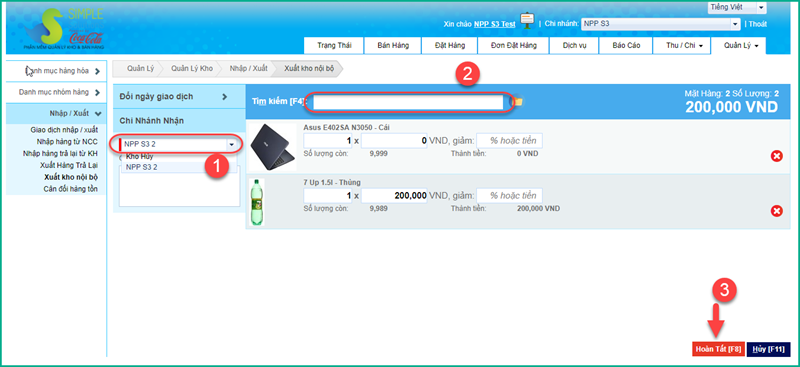The width and height of the screenshot is (800, 367).
Task: Switch to the Báo Cáo tab
Action: pos(626,45)
